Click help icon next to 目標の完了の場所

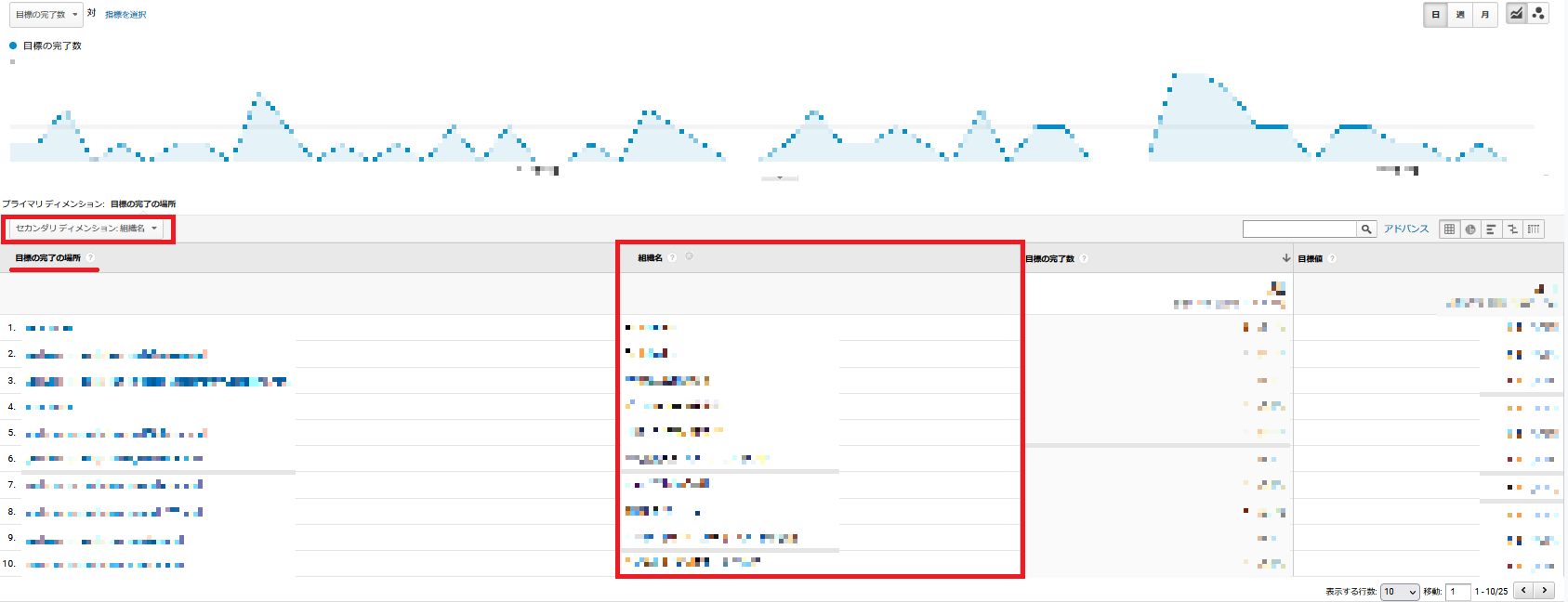click(x=90, y=258)
